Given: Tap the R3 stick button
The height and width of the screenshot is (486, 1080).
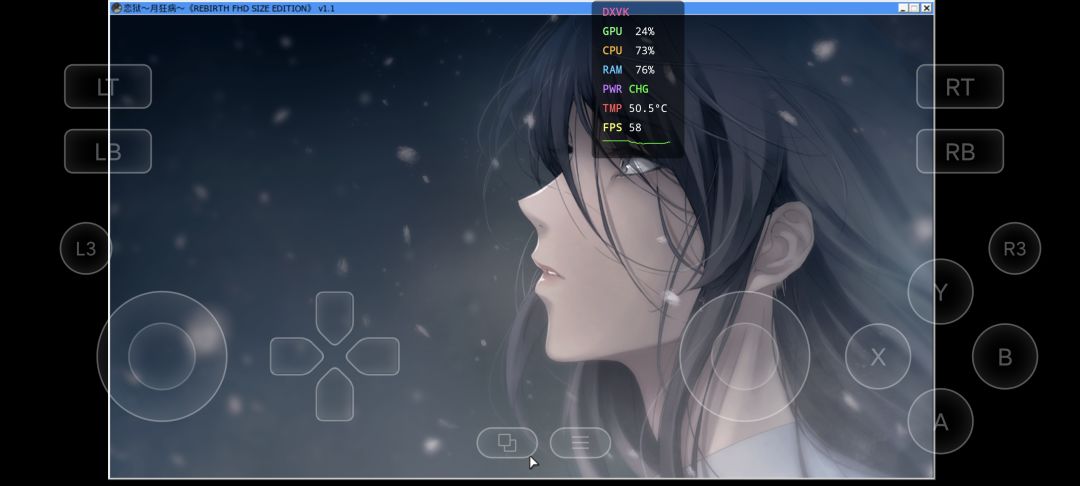Looking at the screenshot, I should [1015, 249].
